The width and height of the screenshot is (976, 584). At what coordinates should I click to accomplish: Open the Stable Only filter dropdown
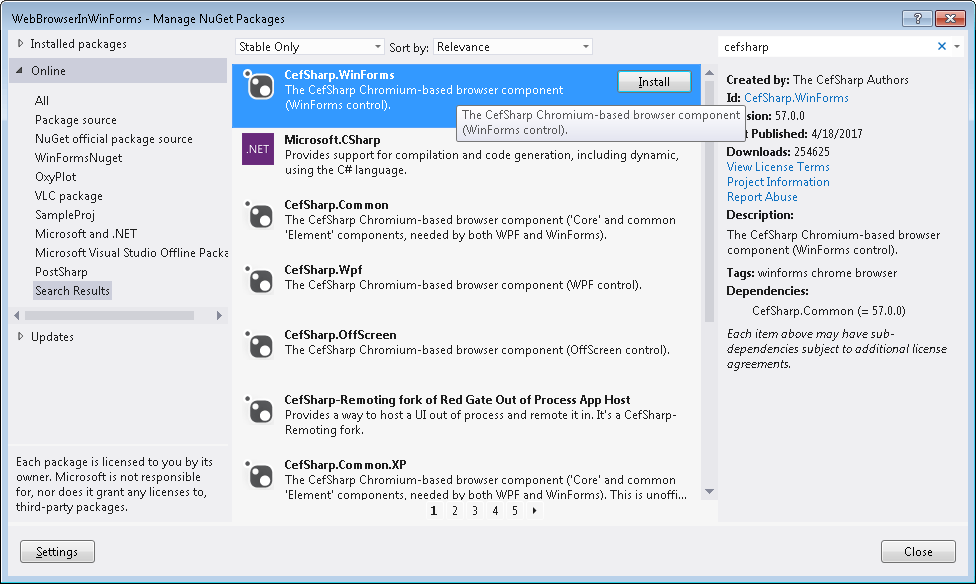coord(309,47)
